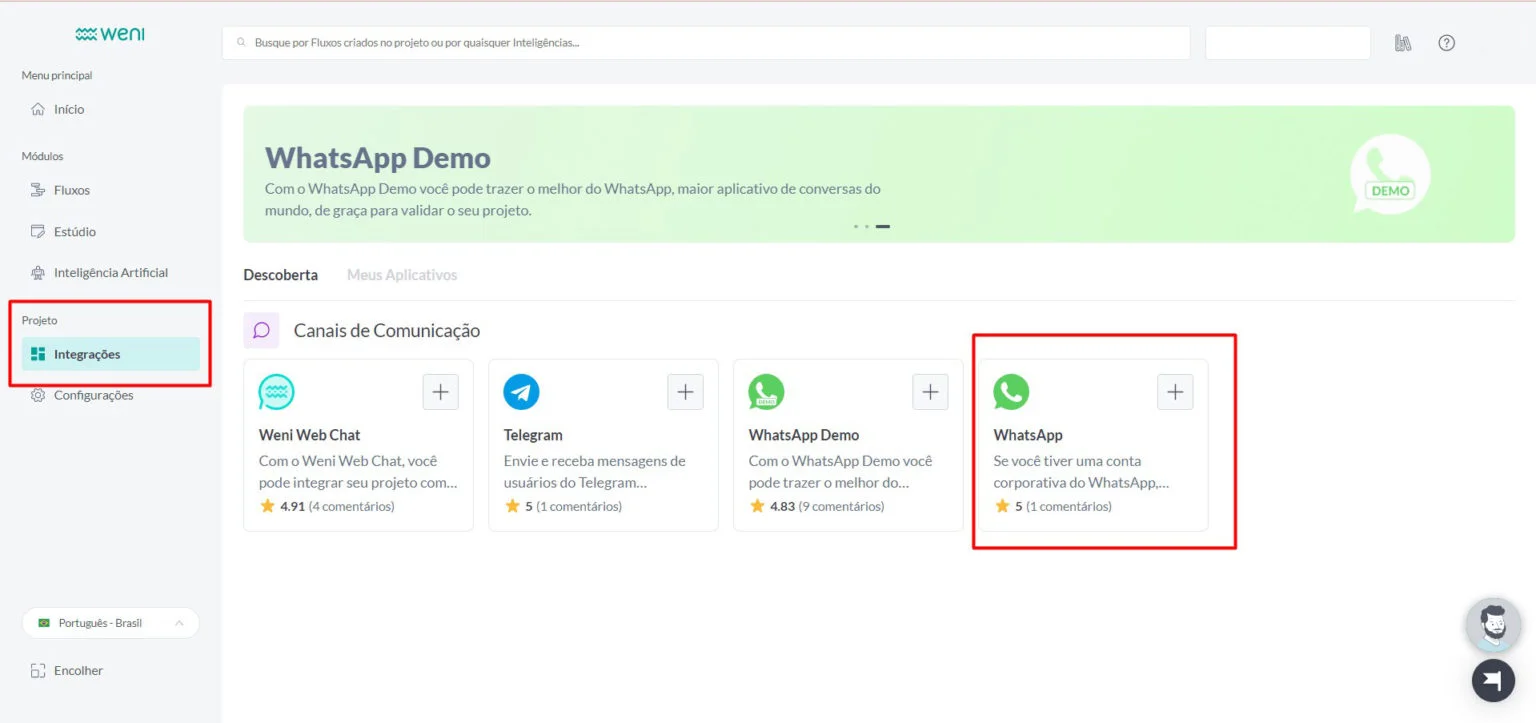
Task: Click the Fluxos flow icon
Action: coord(38,190)
